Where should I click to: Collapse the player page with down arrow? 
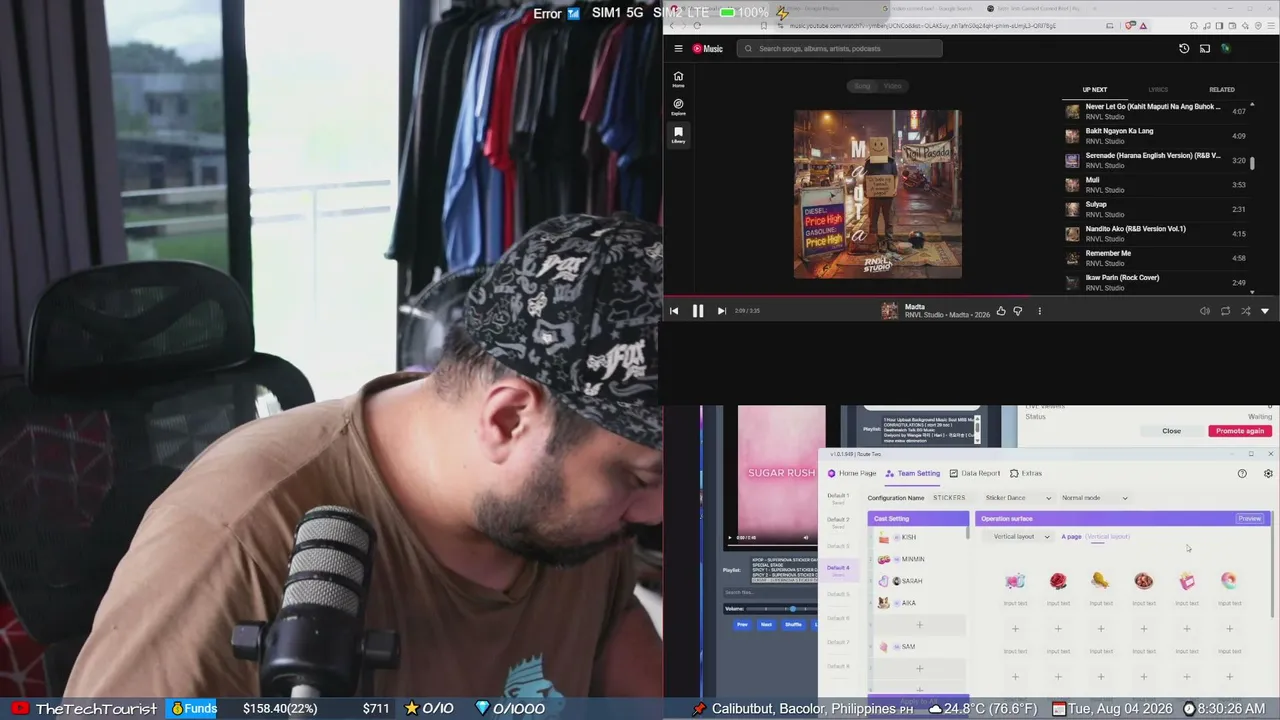[x=1265, y=311]
